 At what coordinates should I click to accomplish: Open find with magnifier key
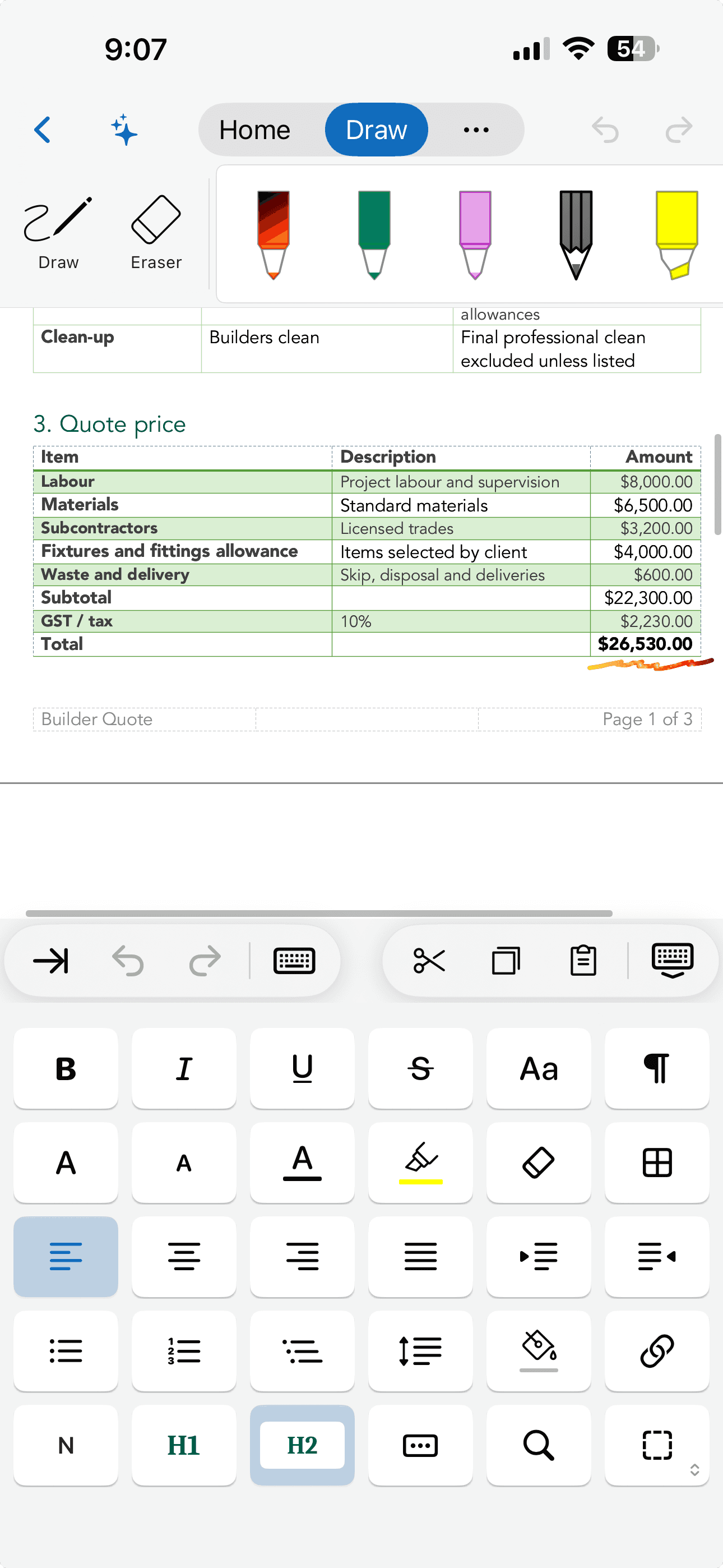[539, 1446]
